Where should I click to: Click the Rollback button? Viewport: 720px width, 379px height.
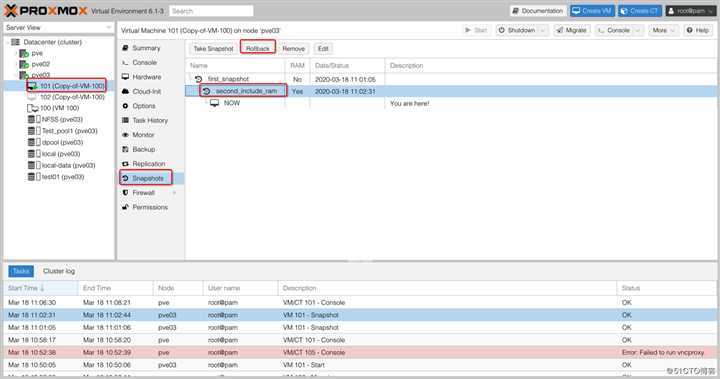pyautogui.click(x=258, y=48)
